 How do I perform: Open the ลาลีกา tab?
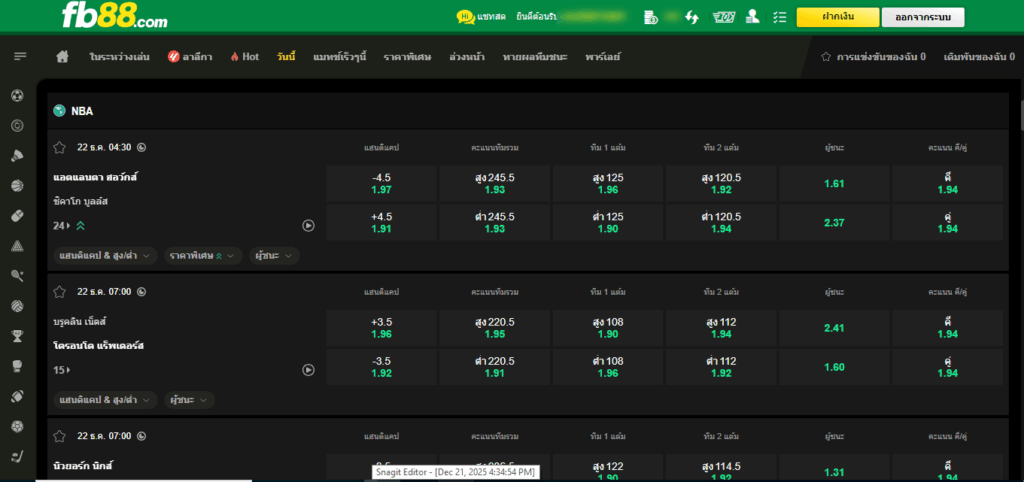pyautogui.click(x=189, y=57)
